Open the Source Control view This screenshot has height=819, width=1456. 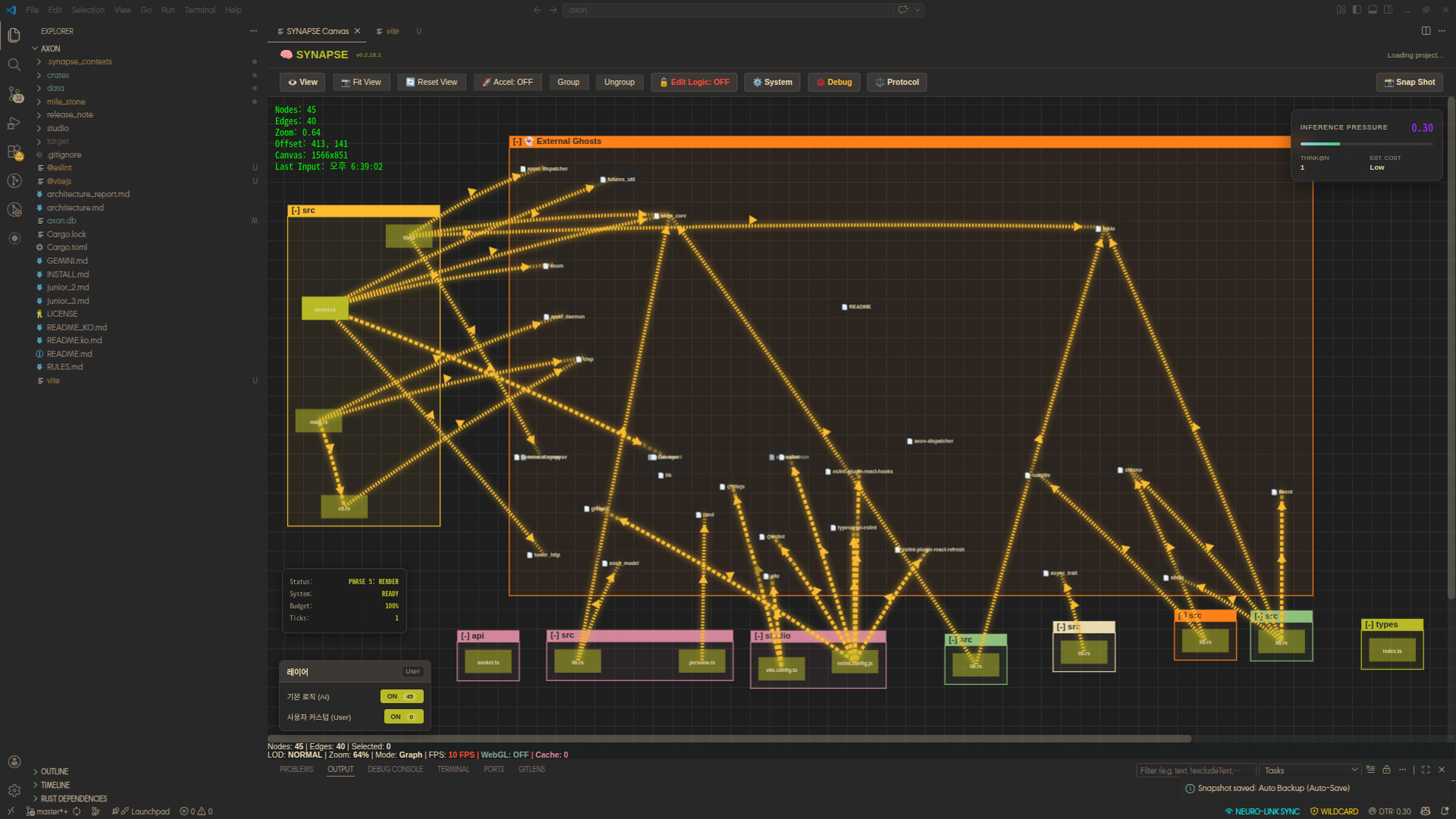pyautogui.click(x=14, y=94)
